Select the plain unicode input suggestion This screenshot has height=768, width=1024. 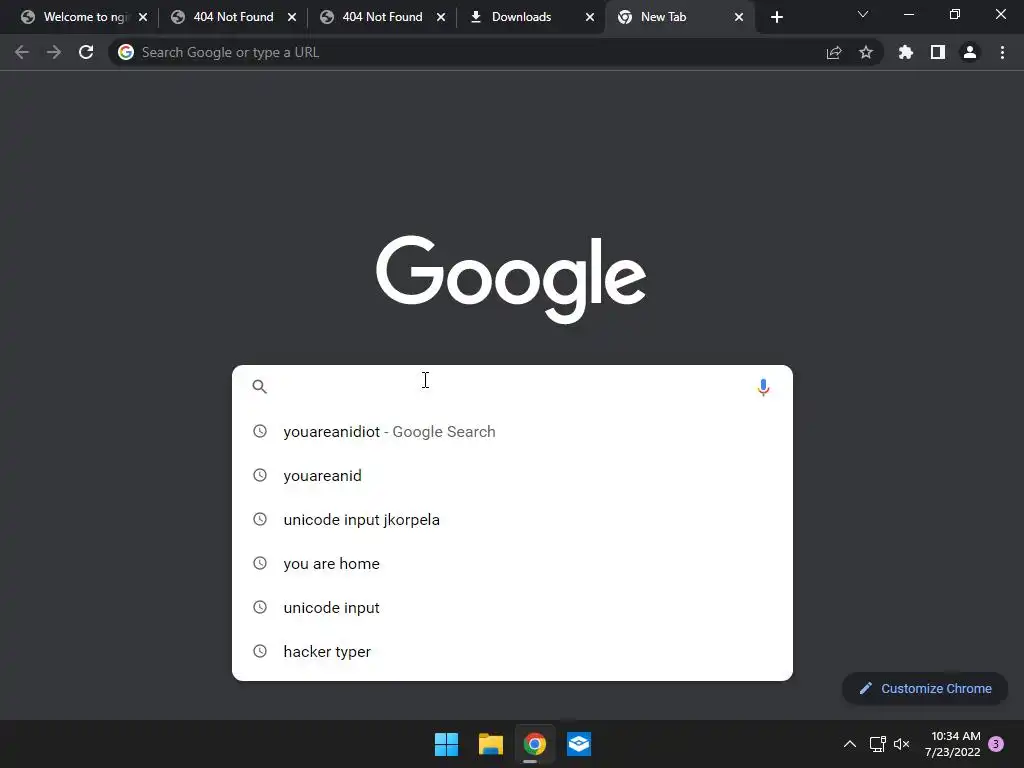[x=512, y=607]
